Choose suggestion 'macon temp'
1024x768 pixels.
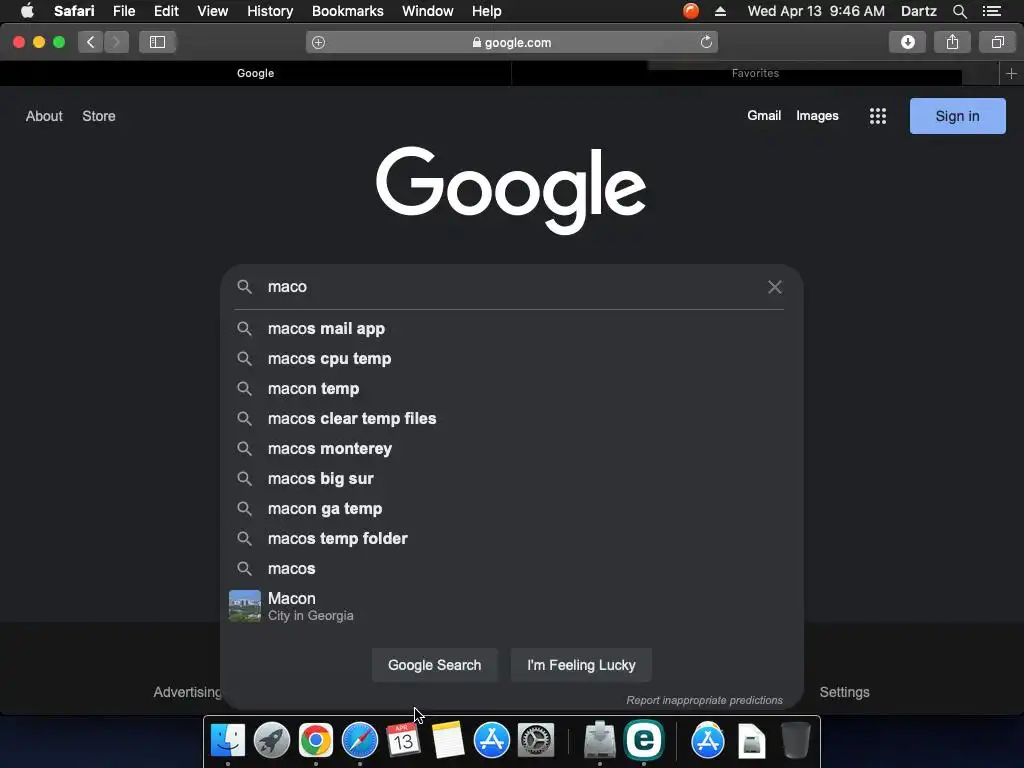(512, 389)
